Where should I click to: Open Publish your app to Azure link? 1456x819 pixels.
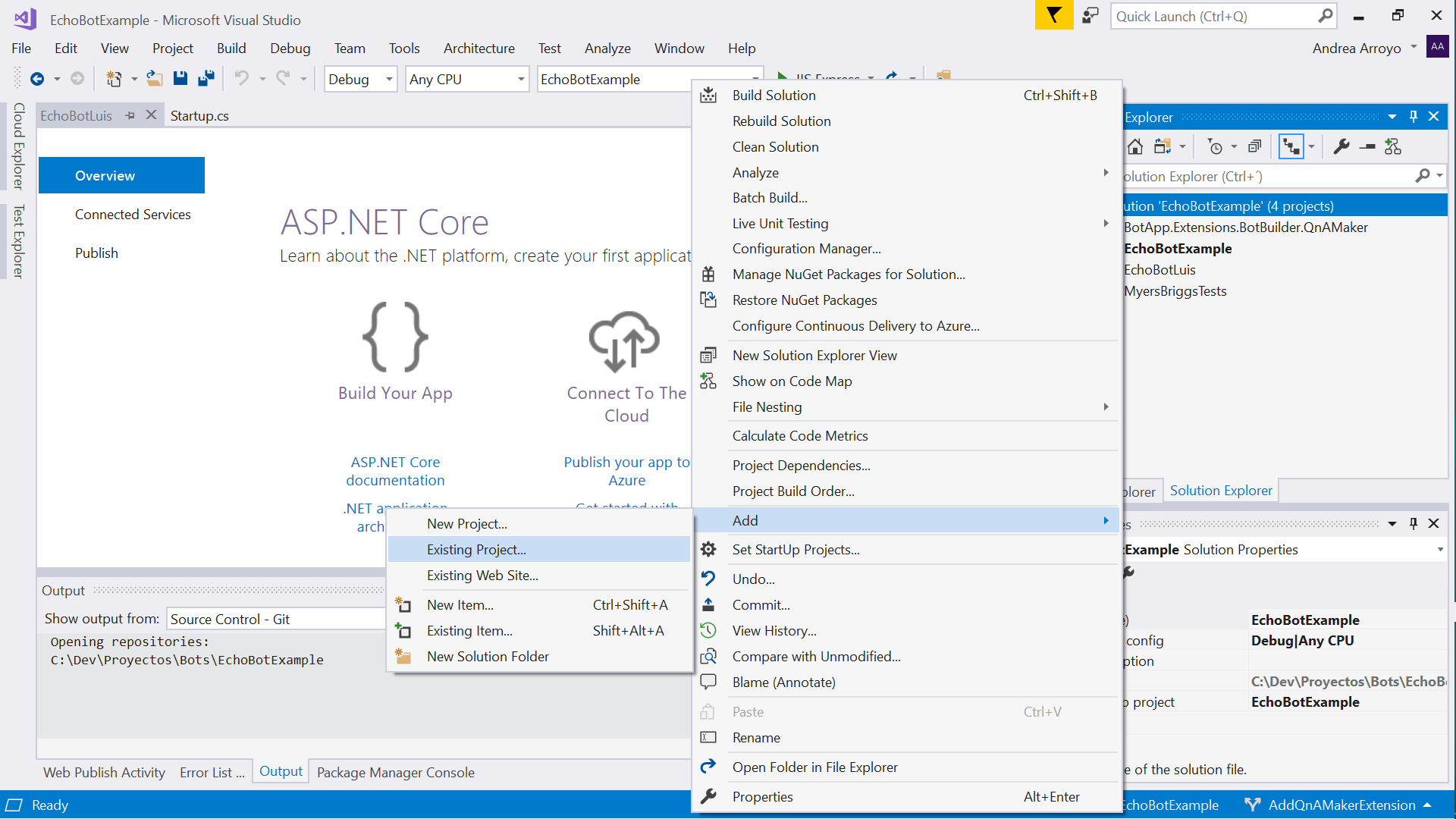[x=627, y=471]
